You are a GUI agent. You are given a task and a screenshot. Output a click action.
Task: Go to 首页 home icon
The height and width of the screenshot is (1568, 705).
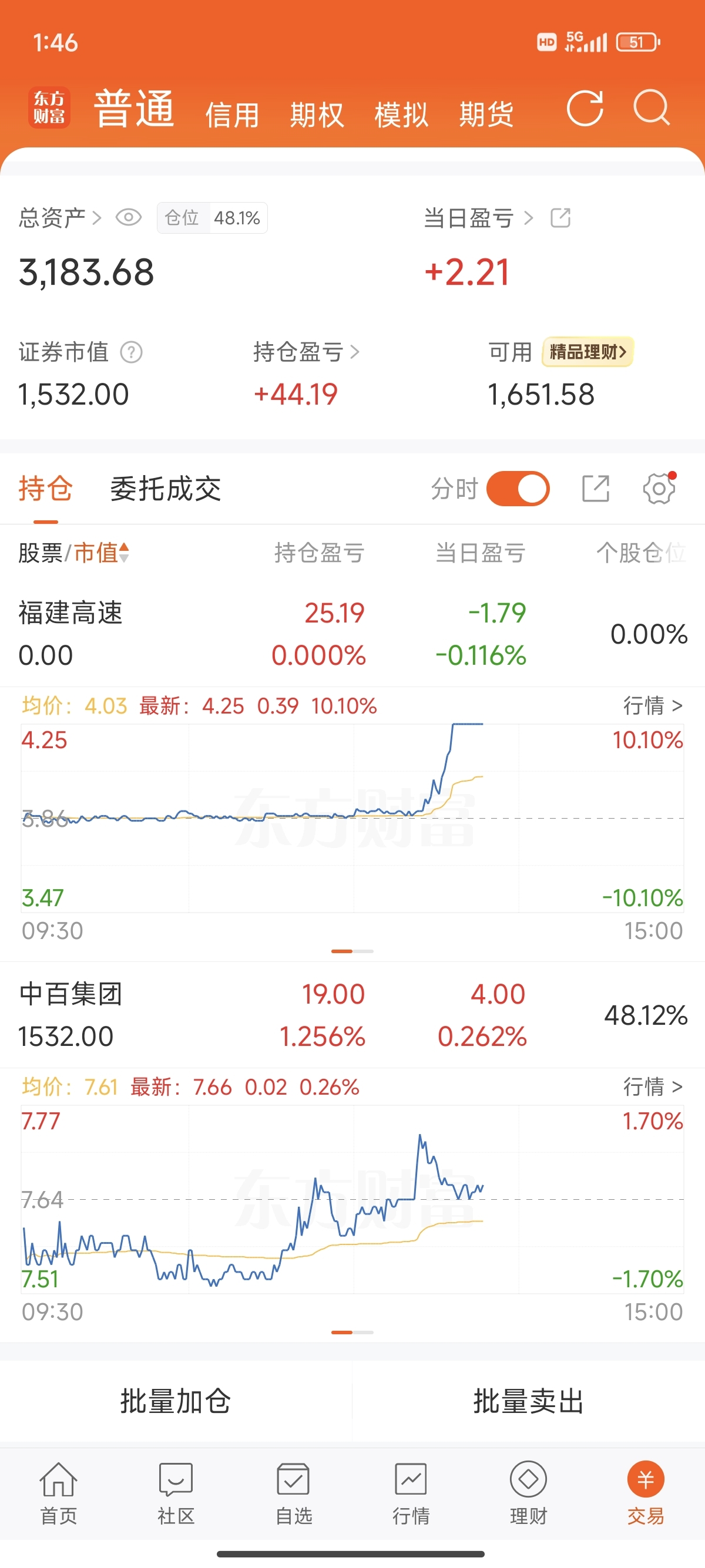(x=58, y=1492)
